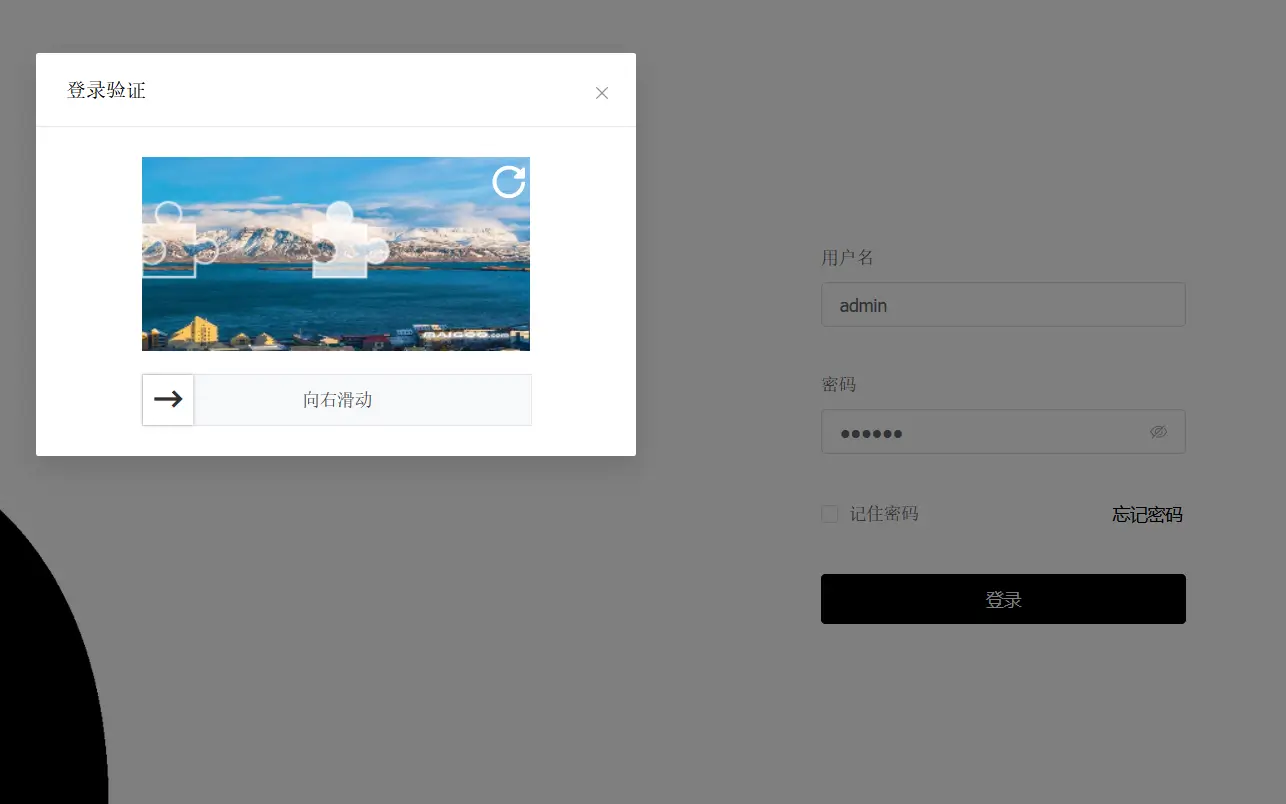Focus the username field containing admin
The width and height of the screenshot is (1286, 804).
[1002, 305]
